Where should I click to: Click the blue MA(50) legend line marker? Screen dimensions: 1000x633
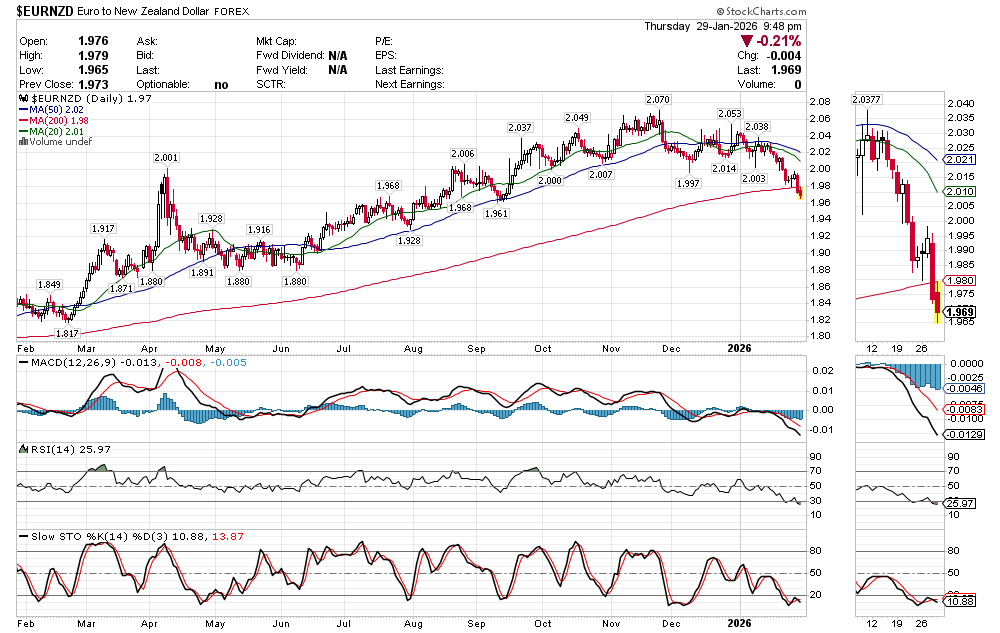coord(23,110)
